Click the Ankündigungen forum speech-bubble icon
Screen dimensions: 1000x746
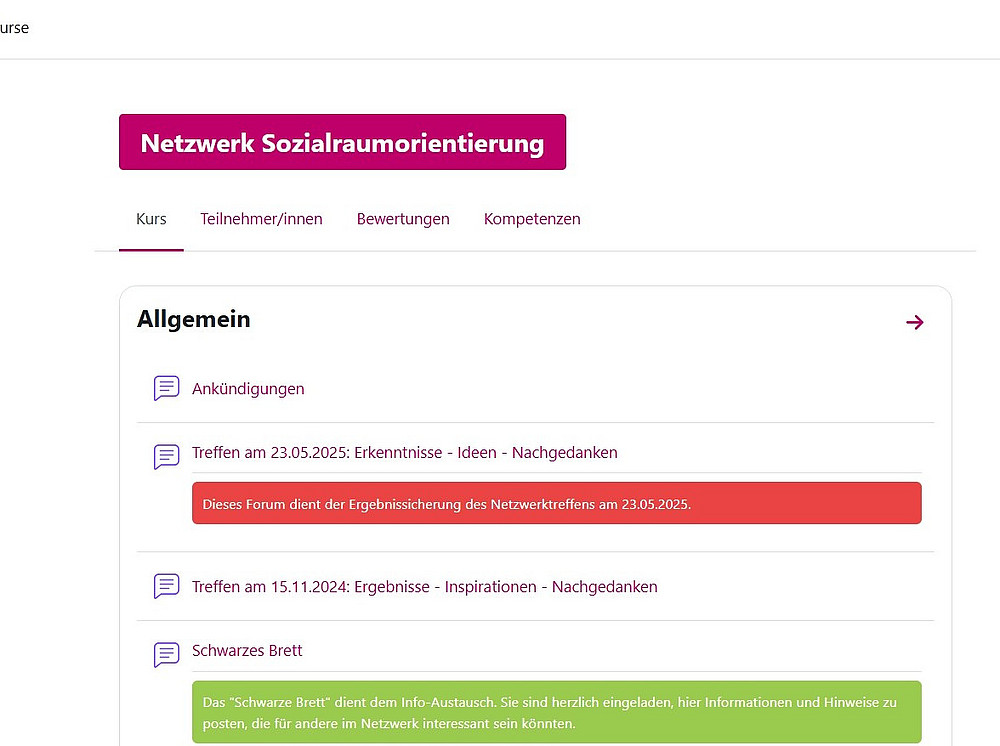tap(167, 388)
